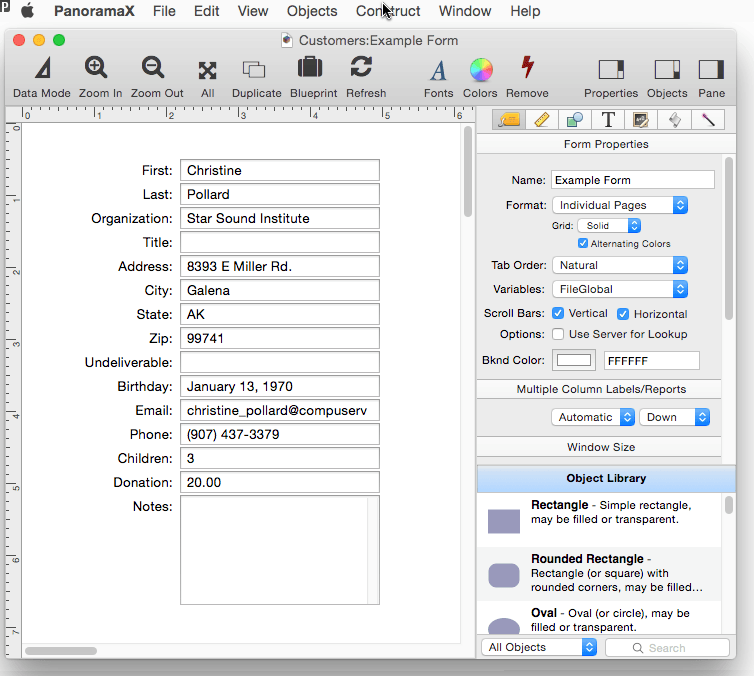Toggle the Objects panel icon
This screenshot has width=754, height=676.
pyautogui.click(x=667, y=70)
